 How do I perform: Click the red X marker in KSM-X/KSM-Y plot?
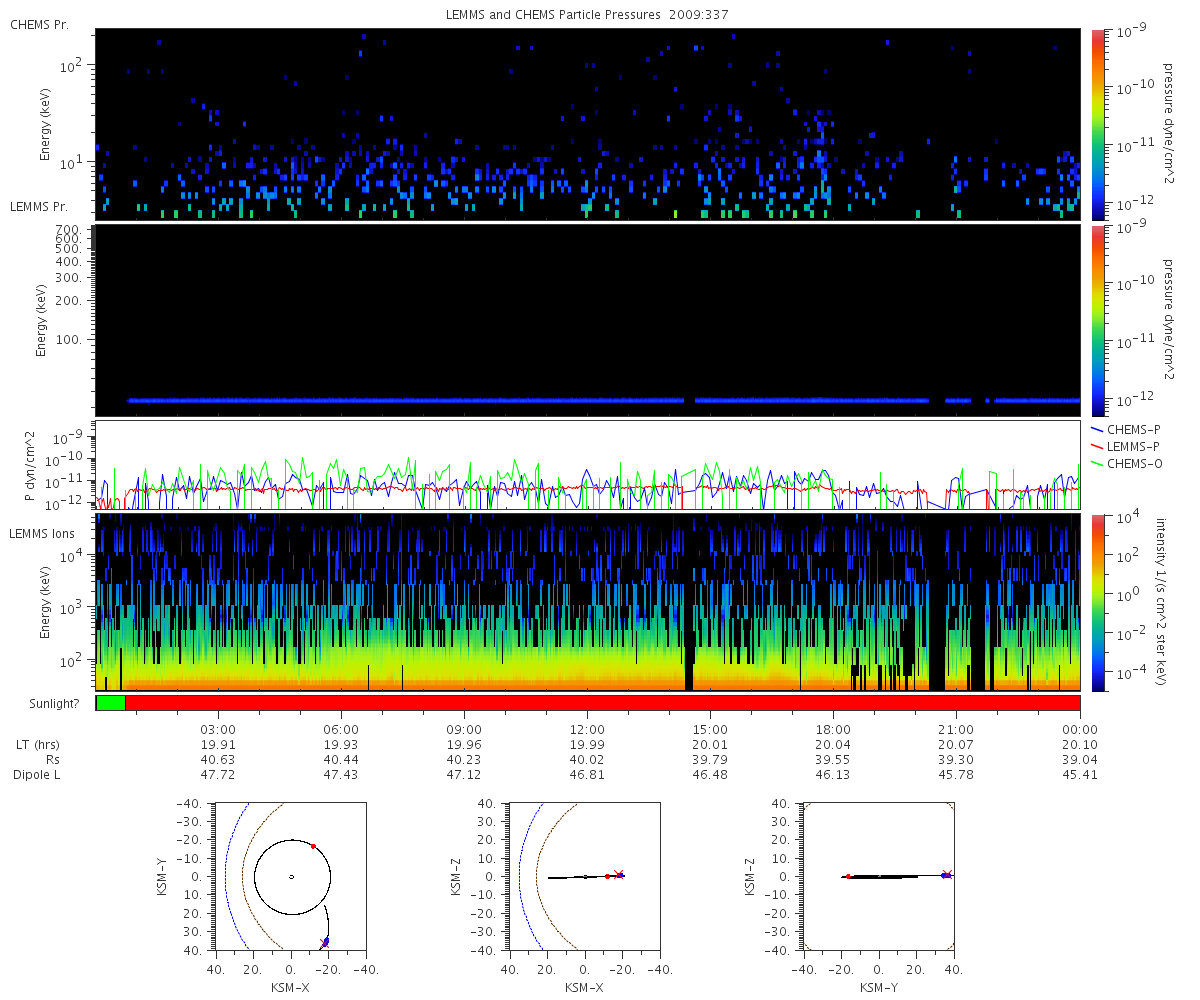coord(323,944)
